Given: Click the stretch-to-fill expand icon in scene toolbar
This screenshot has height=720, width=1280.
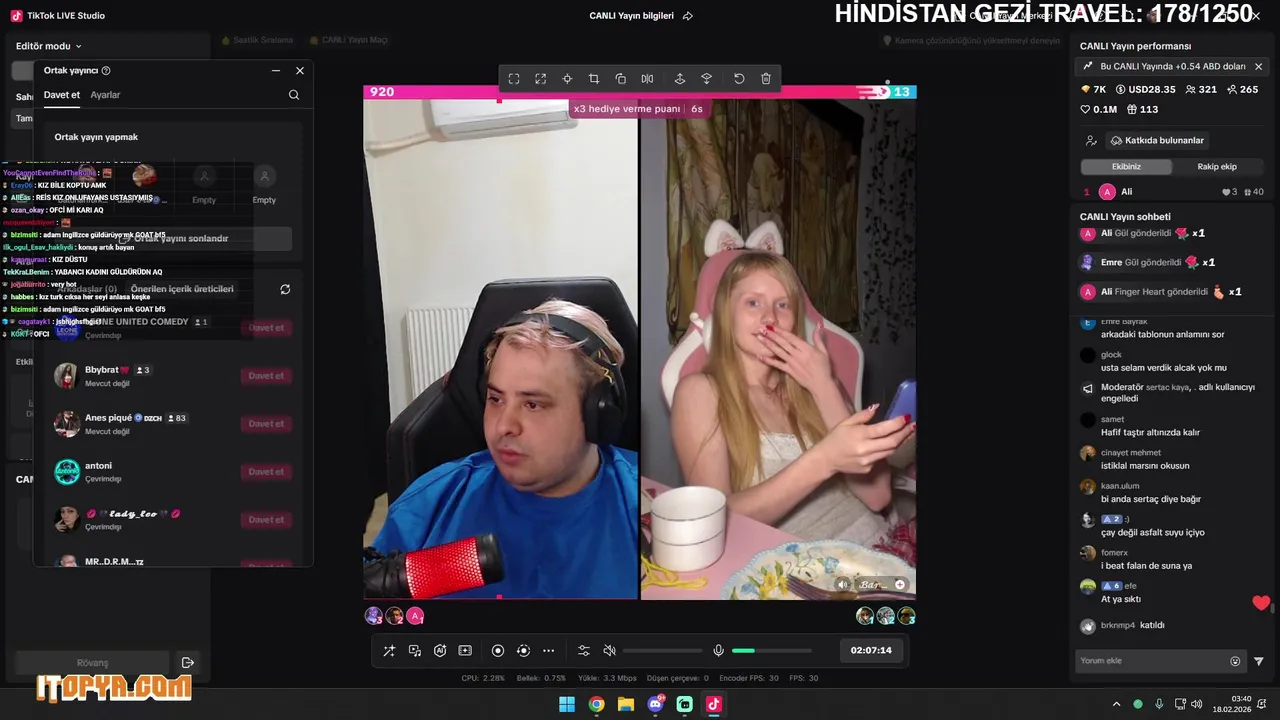Looking at the screenshot, I should tap(541, 79).
